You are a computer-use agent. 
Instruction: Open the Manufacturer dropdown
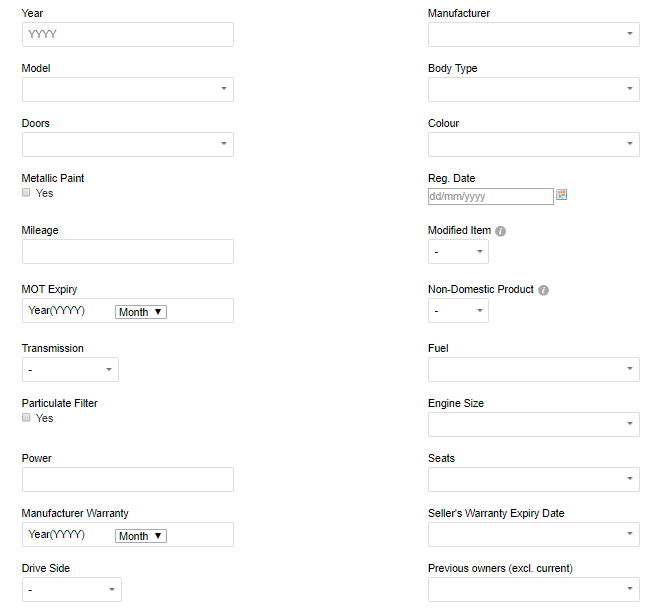[534, 34]
